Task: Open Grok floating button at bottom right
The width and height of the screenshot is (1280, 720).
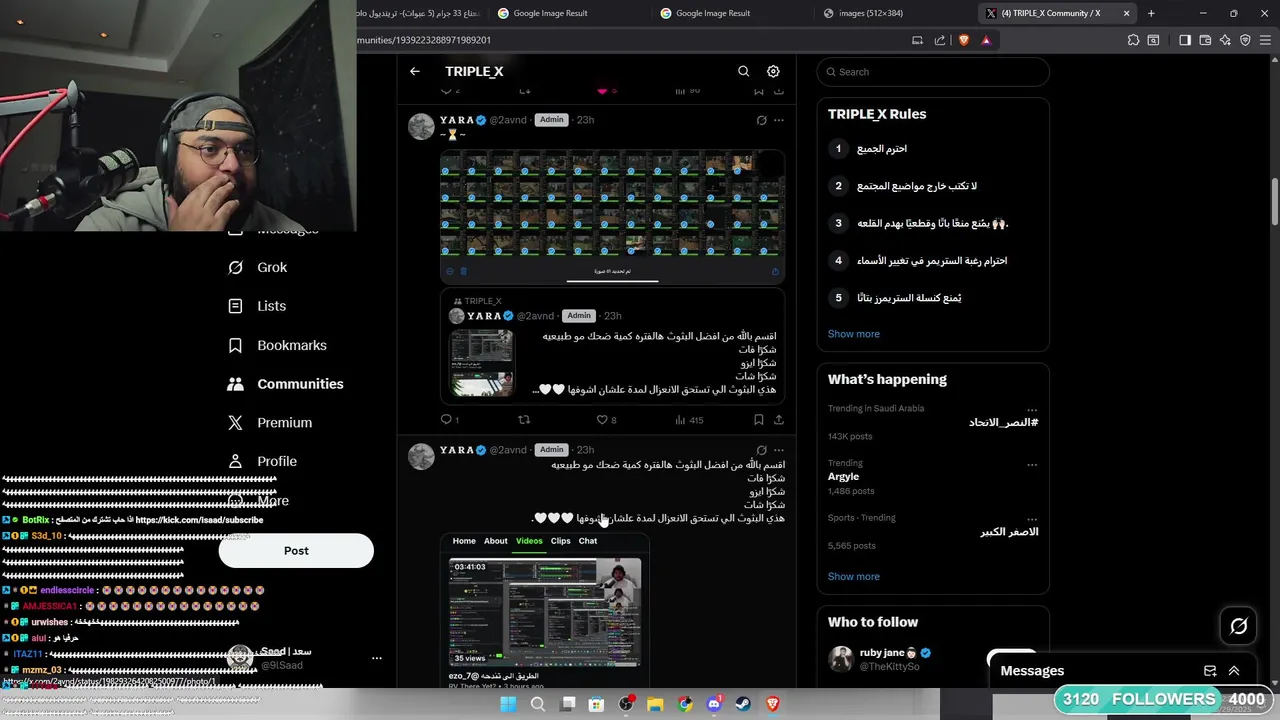Action: pyautogui.click(x=1238, y=626)
